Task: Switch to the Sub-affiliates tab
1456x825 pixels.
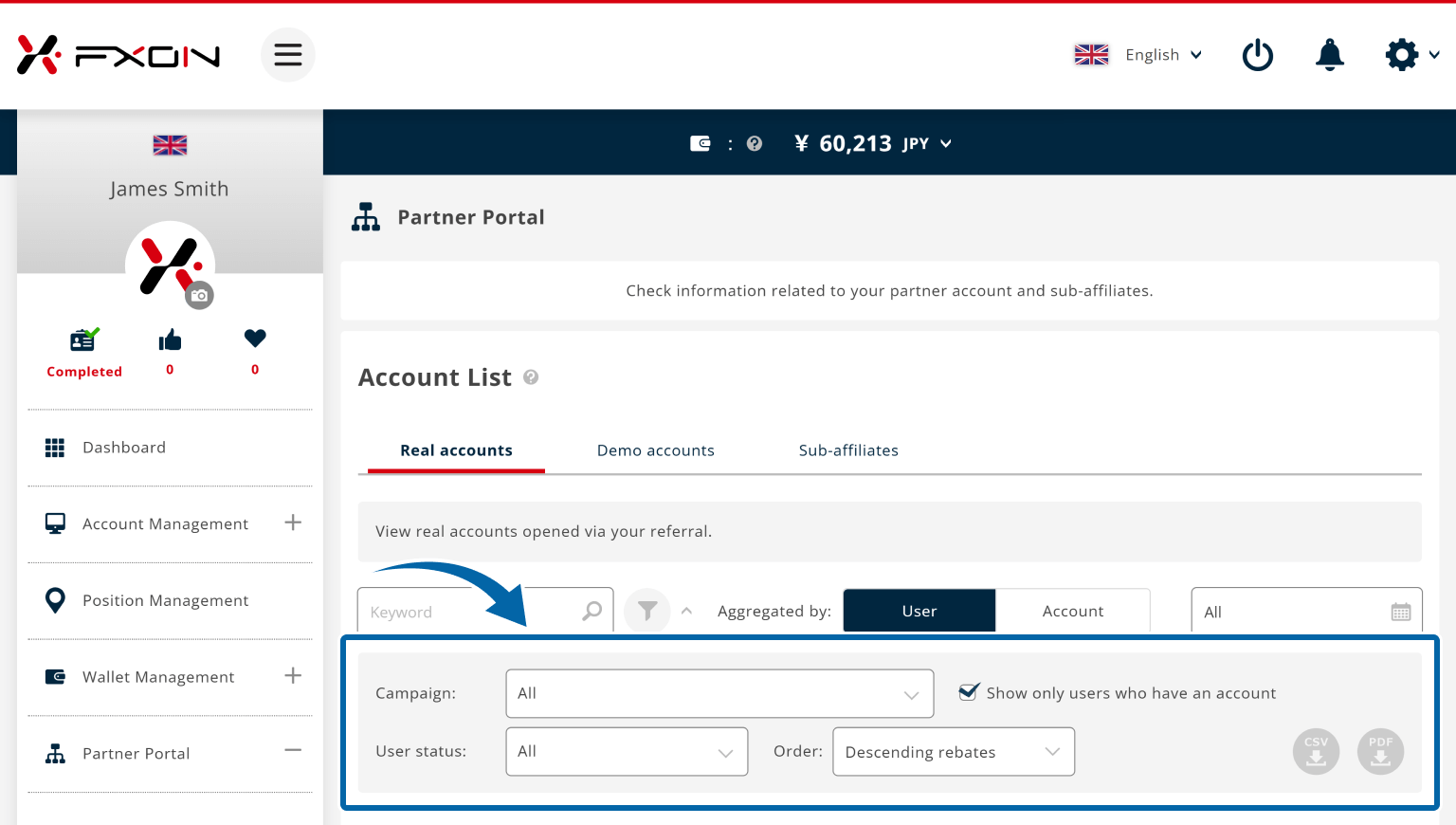Action: point(848,450)
